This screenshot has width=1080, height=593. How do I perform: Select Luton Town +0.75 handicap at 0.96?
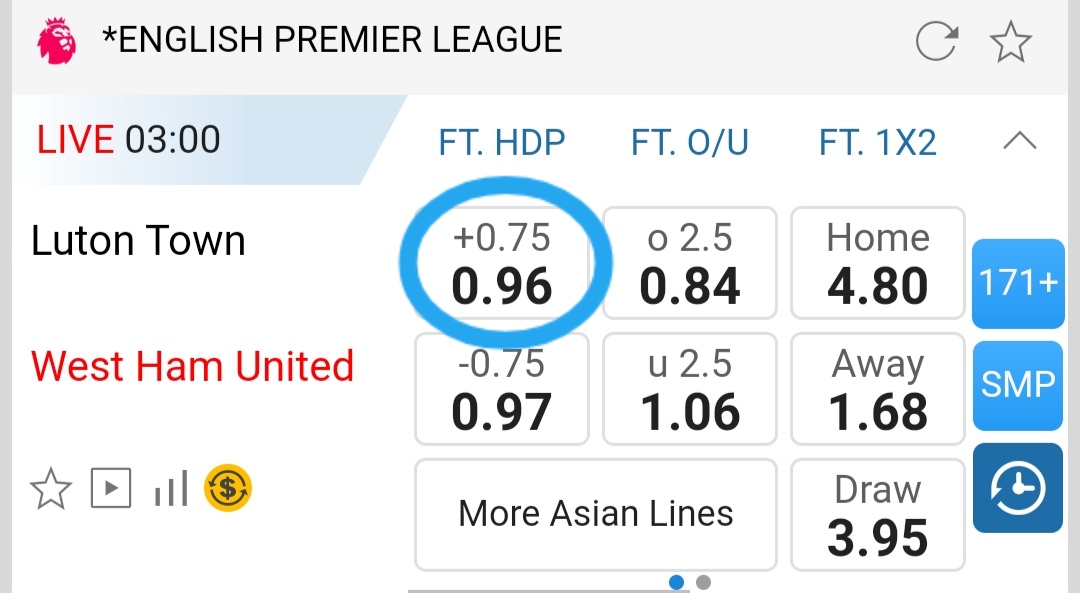[x=501, y=263]
